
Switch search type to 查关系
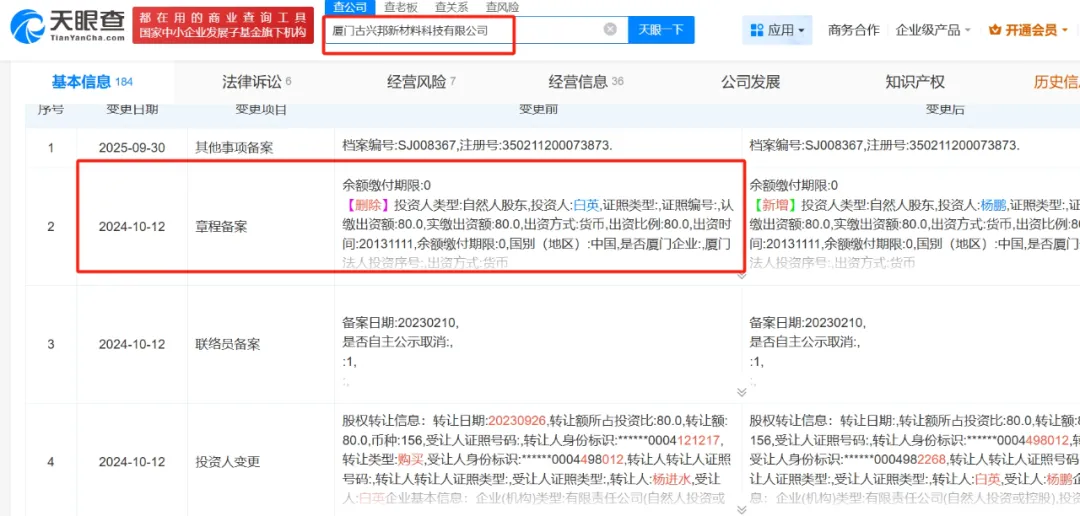(449, 6)
